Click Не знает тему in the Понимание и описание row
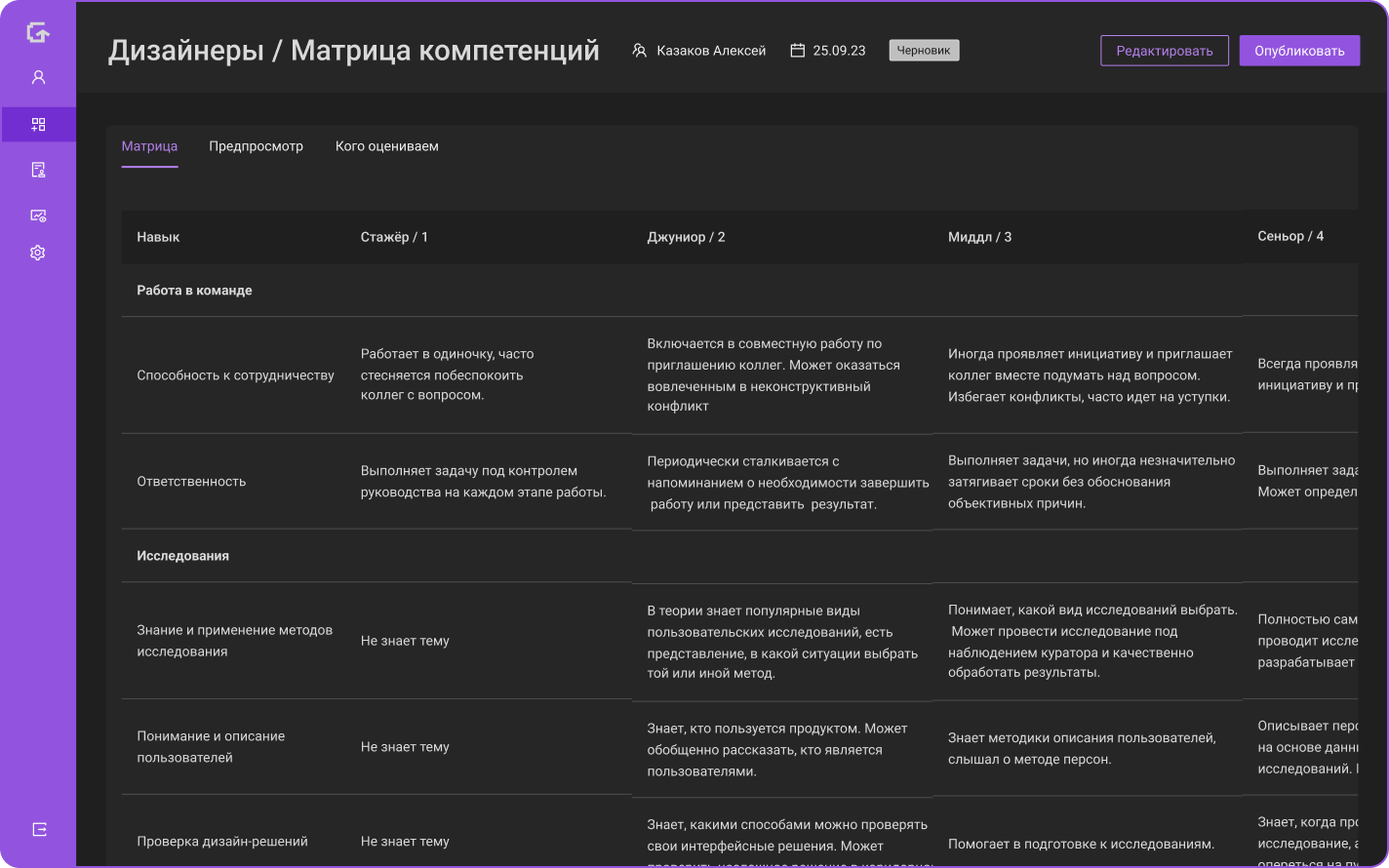 tap(405, 747)
